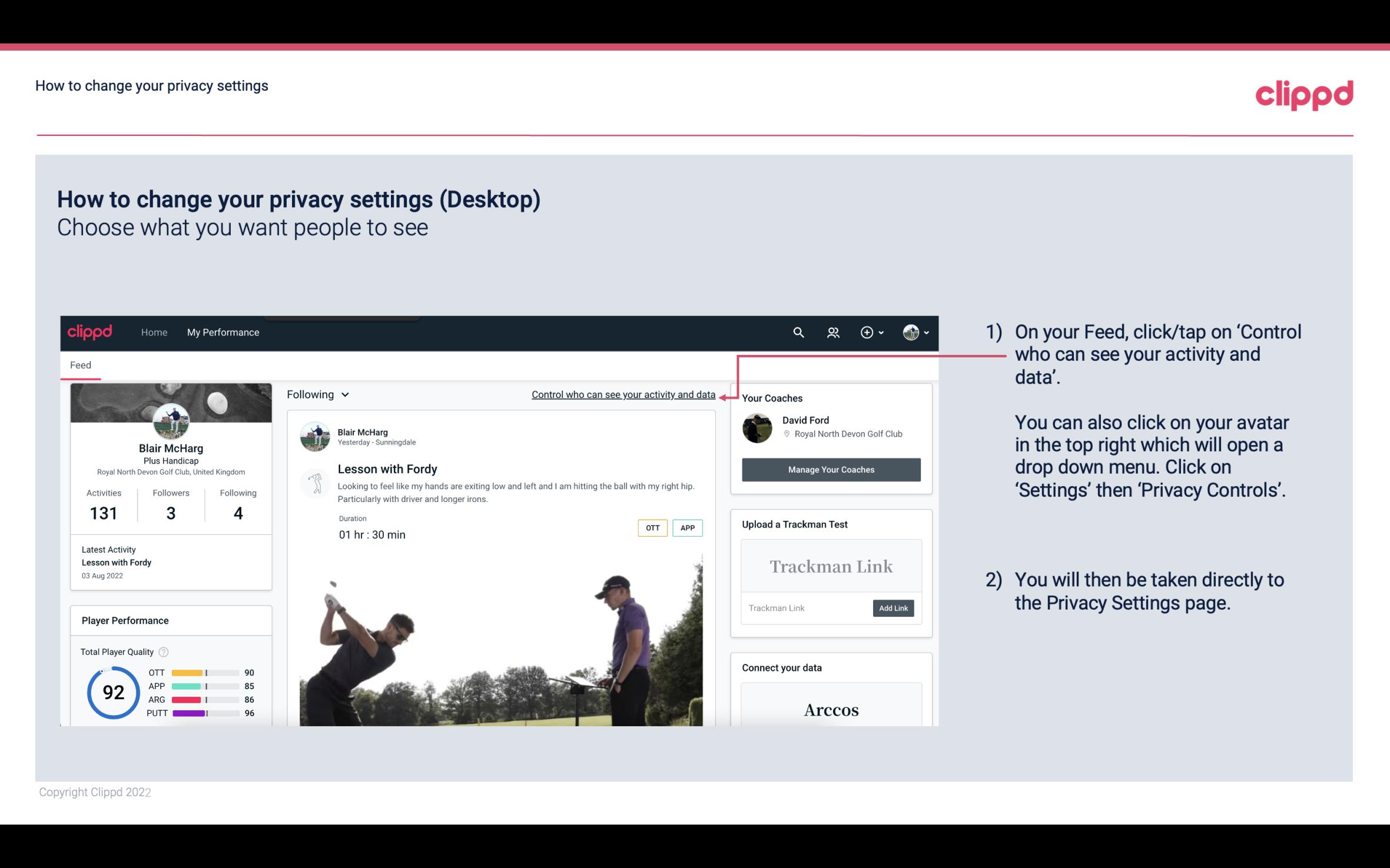Click the people/followers icon in nav
1390x868 pixels.
coord(833,332)
